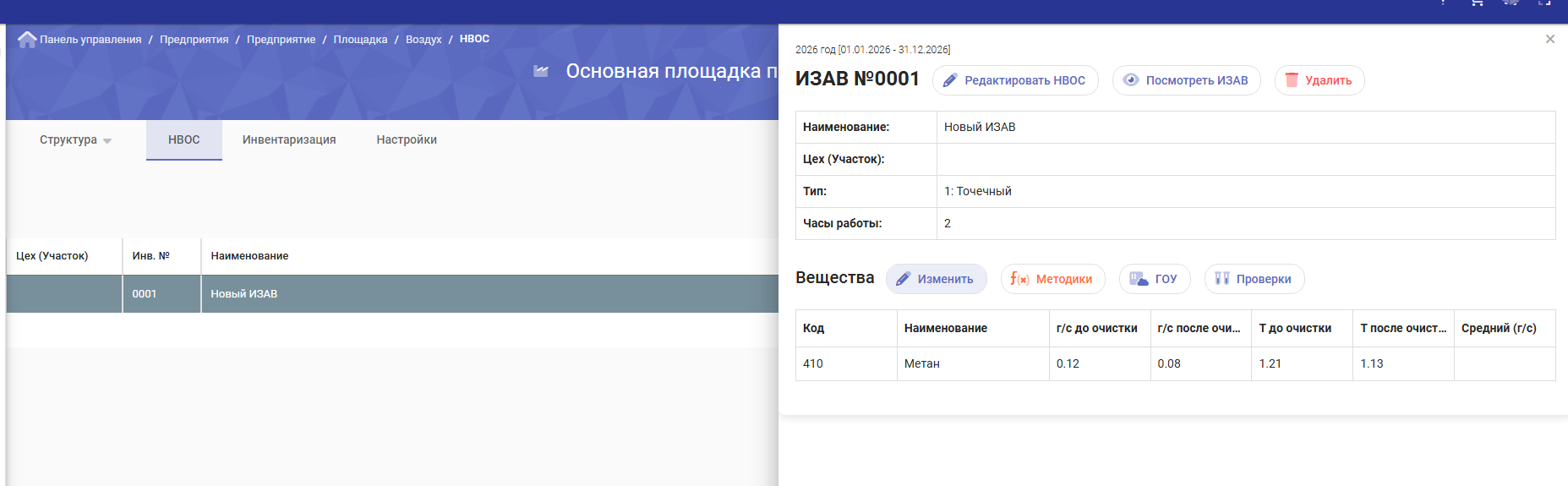Image resolution: width=1568 pixels, height=486 pixels.
Task: Open Проверки checks button
Action: (1254, 279)
